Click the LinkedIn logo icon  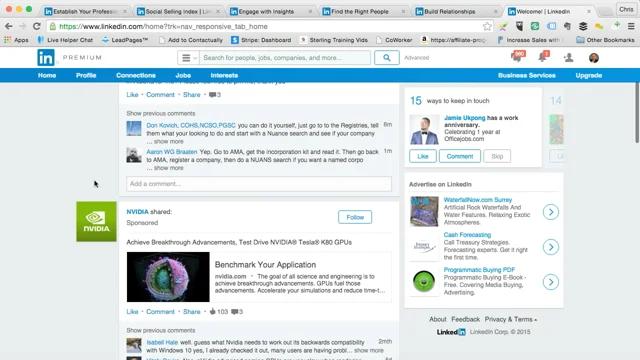click(46, 58)
